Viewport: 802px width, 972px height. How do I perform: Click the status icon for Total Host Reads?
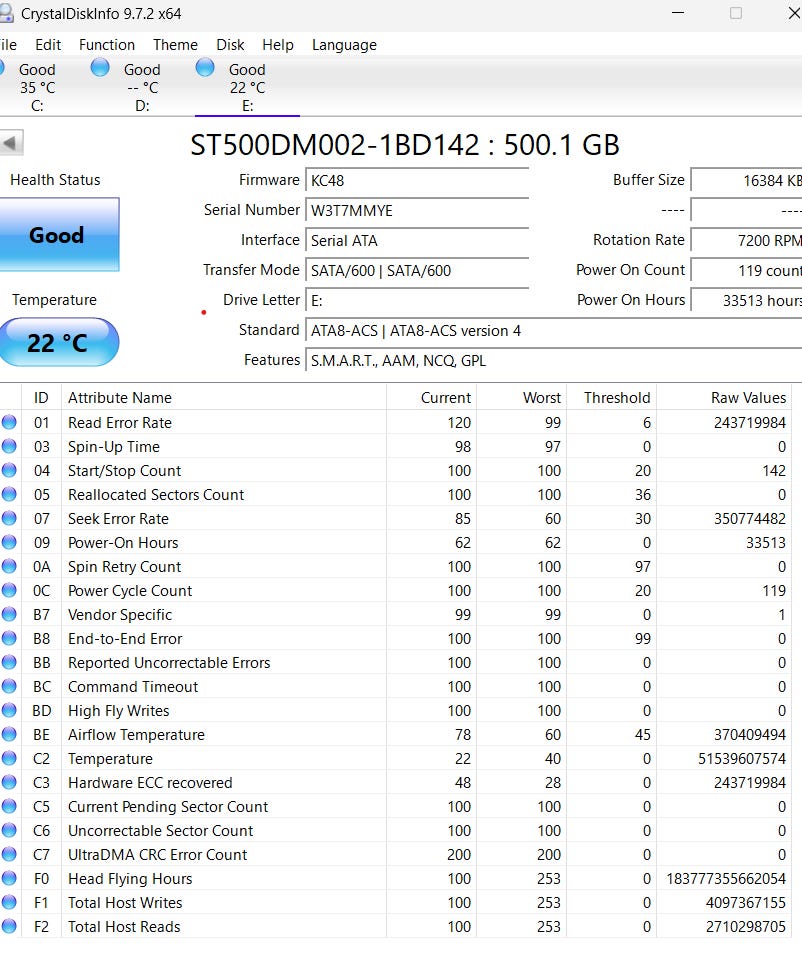[9, 926]
